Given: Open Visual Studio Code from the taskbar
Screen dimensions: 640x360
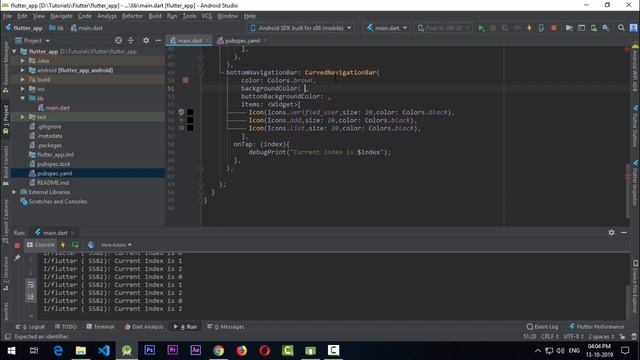Looking at the screenshot, I should pyautogui.click(x=104, y=351).
